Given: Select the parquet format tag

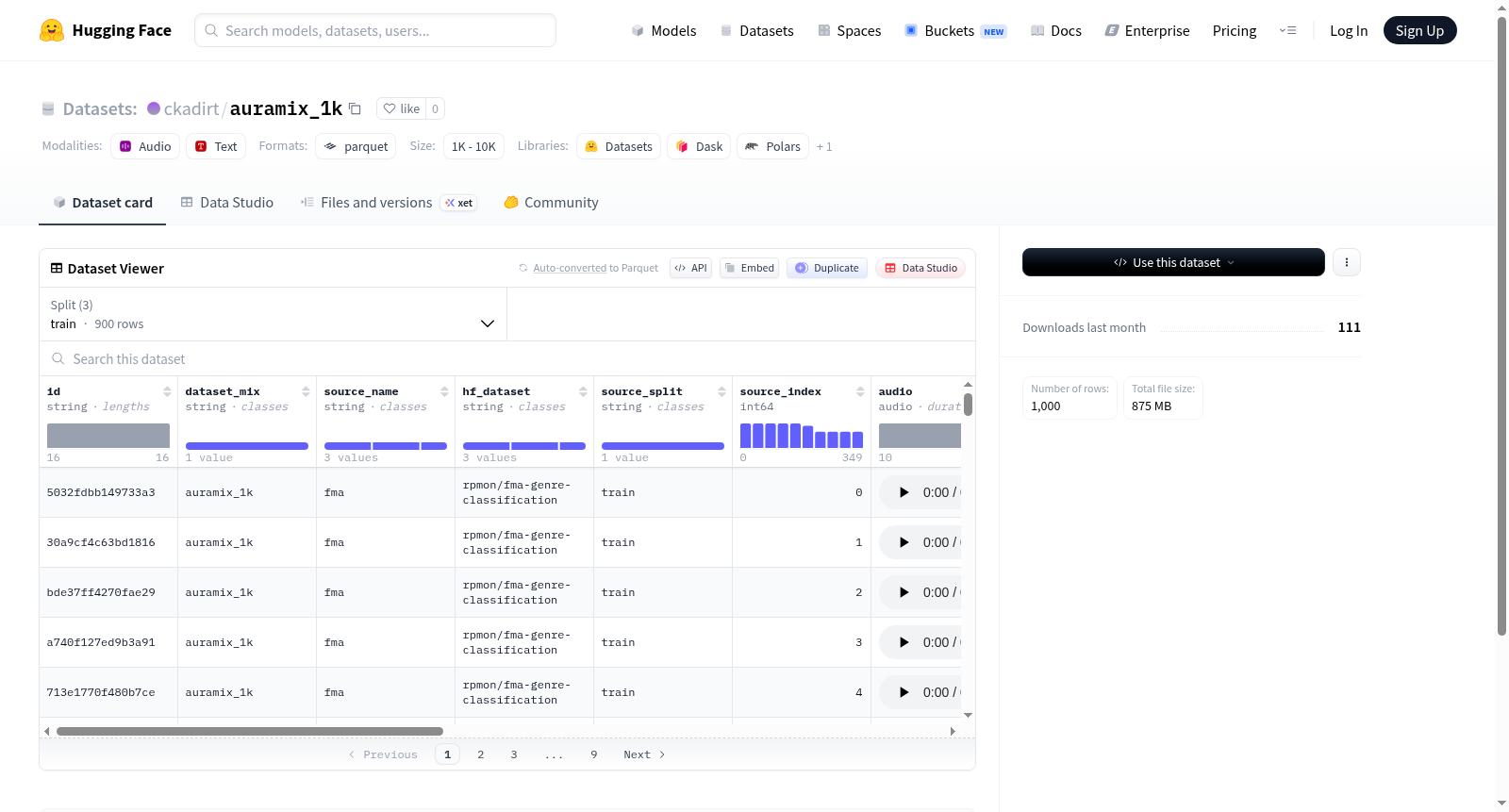Looking at the screenshot, I should 356,146.
